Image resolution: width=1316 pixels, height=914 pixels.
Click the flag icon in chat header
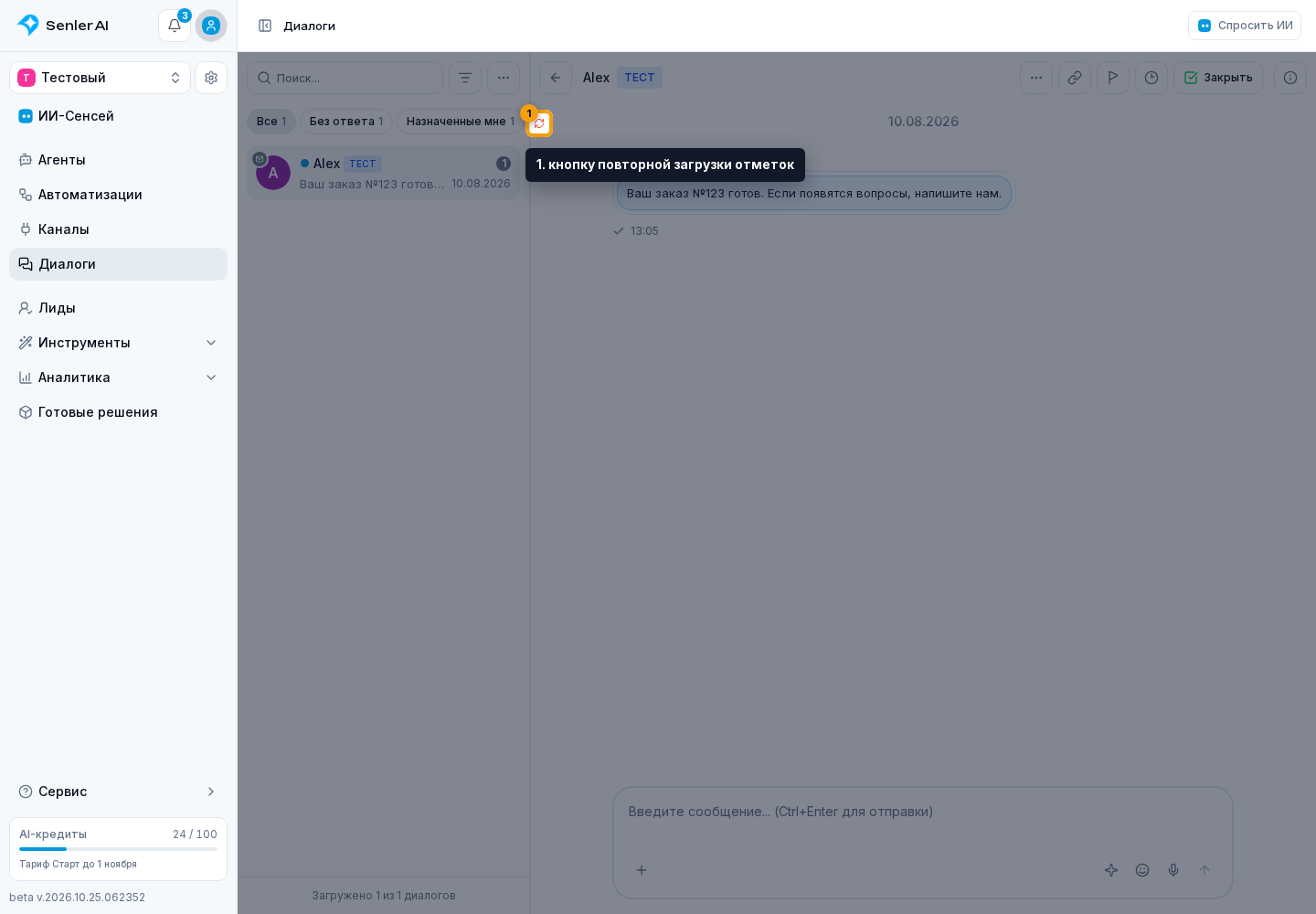[x=1113, y=78]
